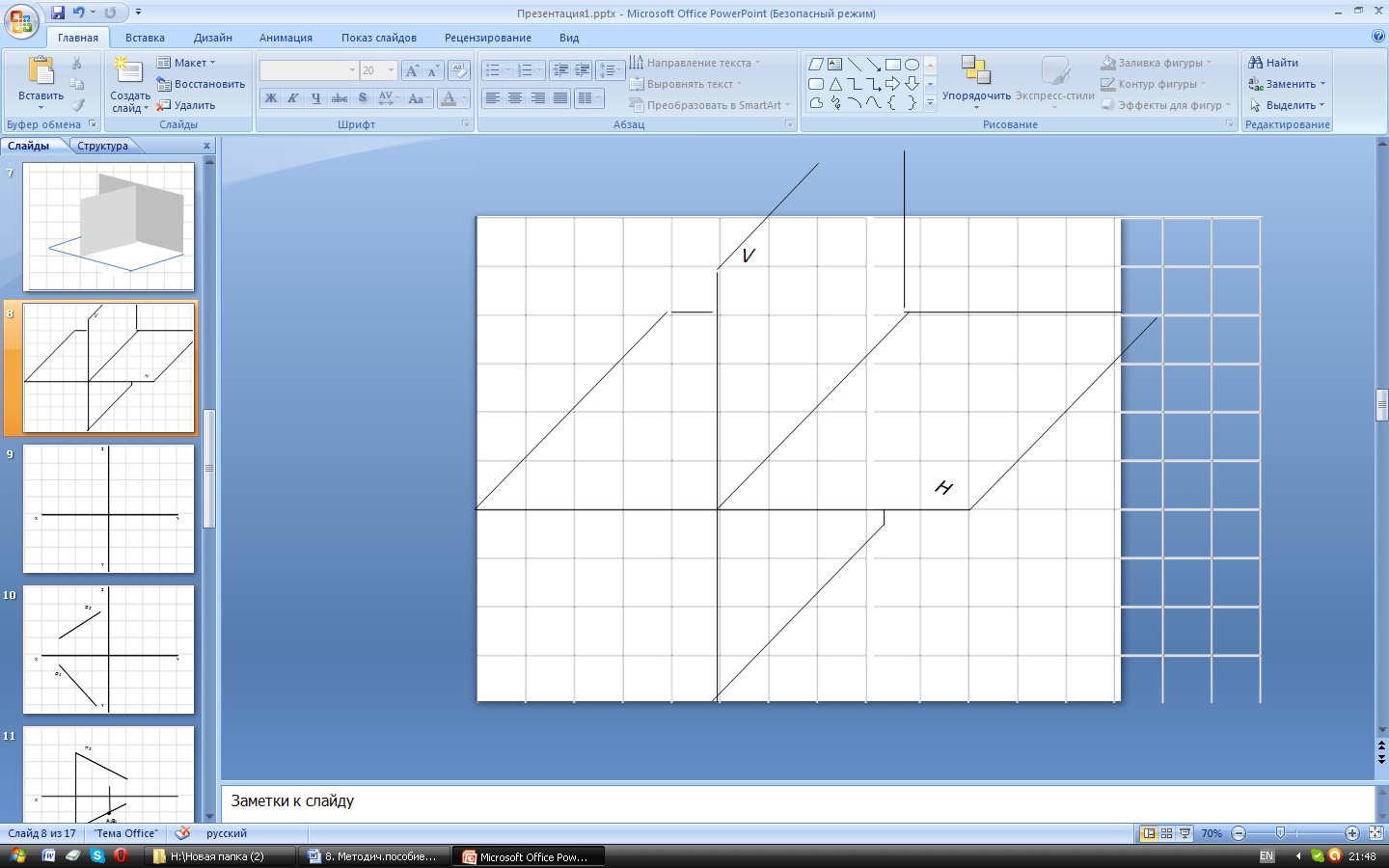Expand the Заменить dropdown arrow
Screen dimensions: 1389x868
(x=1322, y=84)
